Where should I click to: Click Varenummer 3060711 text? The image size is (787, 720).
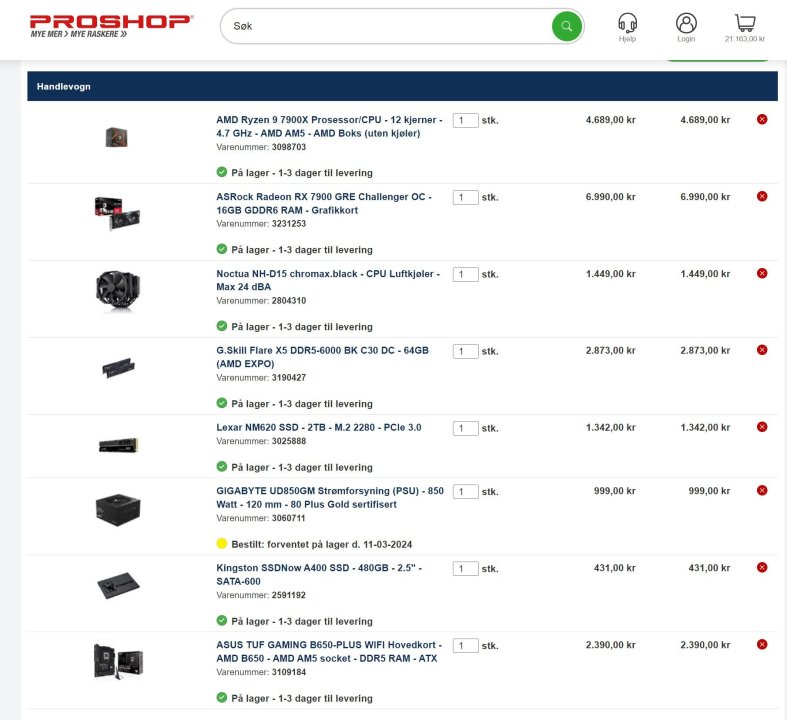point(261,518)
